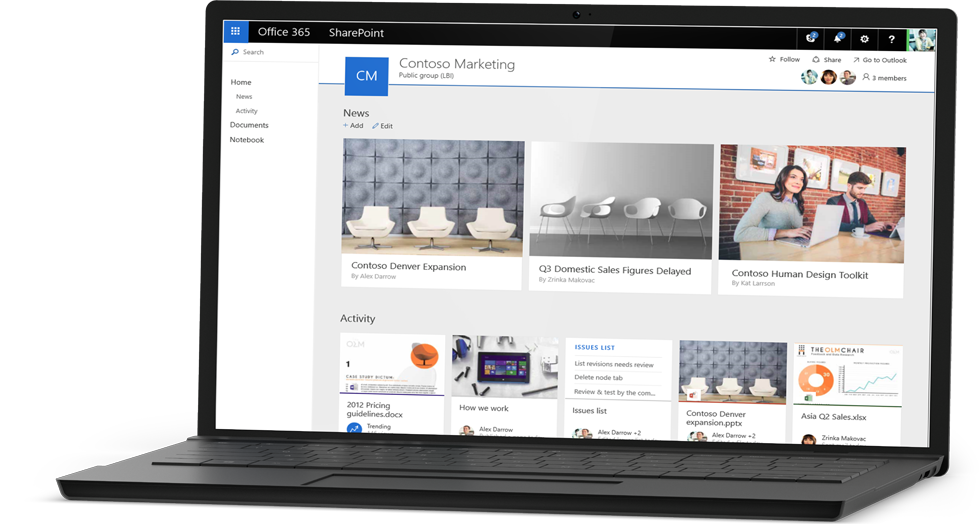Image resolution: width=979 pixels, height=524 pixels.
Task: Click the ISSUES LIST card heading
Action: coord(594,347)
